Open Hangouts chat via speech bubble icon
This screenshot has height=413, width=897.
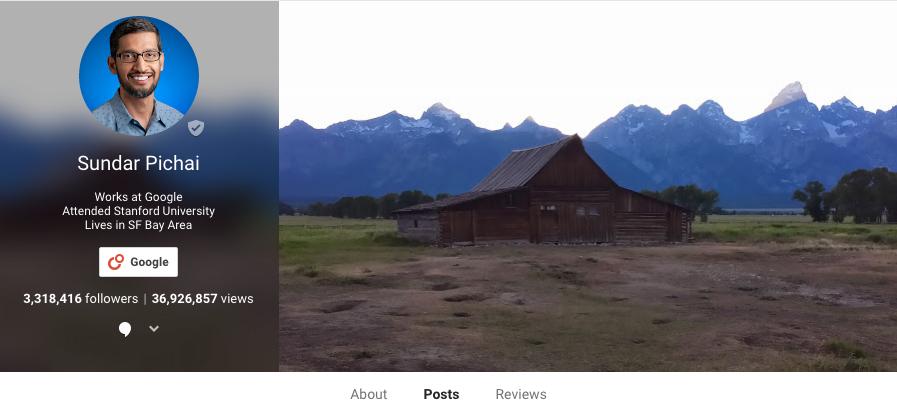tap(125, 329)
